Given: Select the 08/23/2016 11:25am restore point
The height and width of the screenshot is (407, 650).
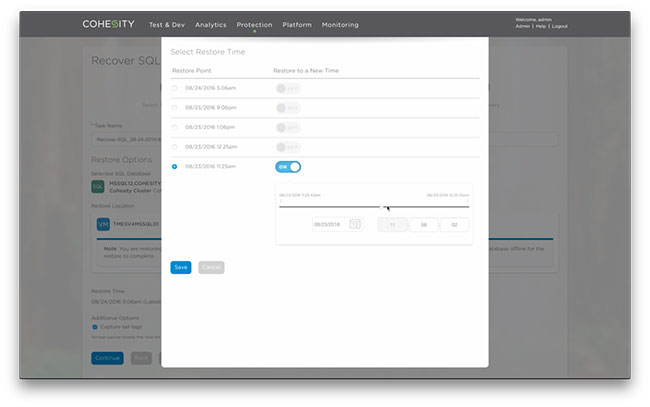Looking at the screenshot, I should (175, 167).
